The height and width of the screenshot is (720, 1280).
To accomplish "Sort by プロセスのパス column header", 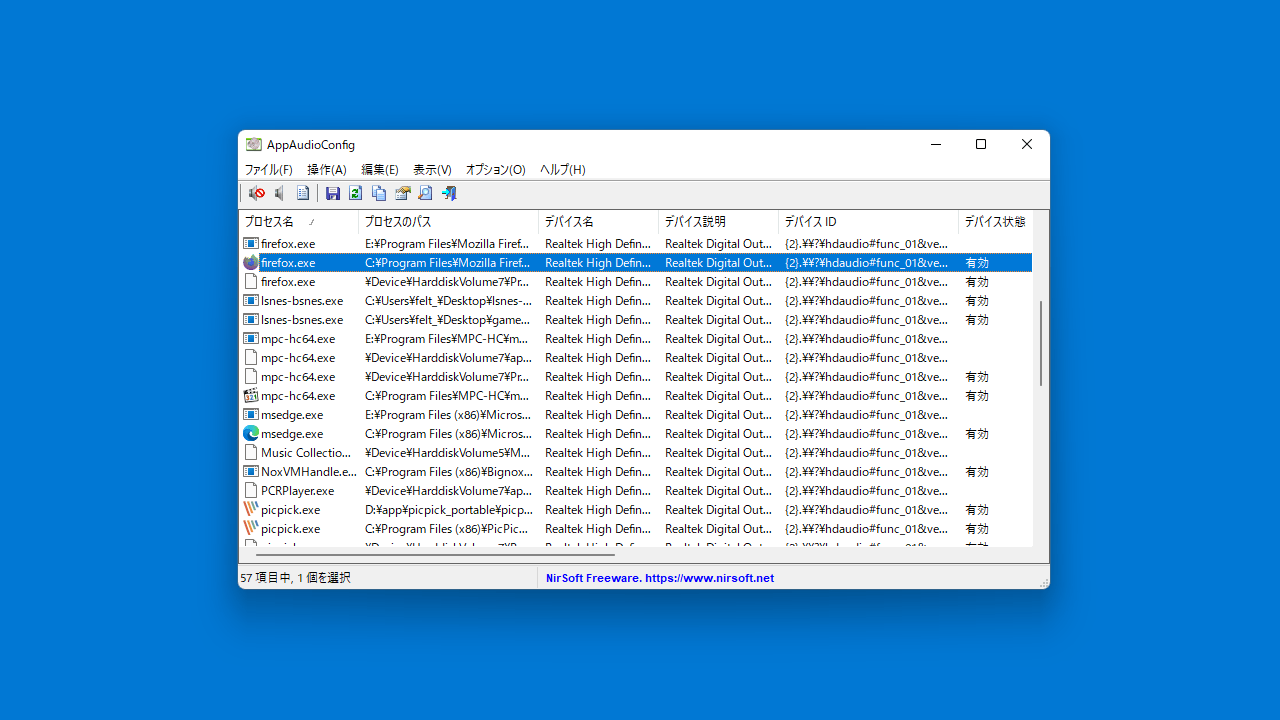I will 448,221.
